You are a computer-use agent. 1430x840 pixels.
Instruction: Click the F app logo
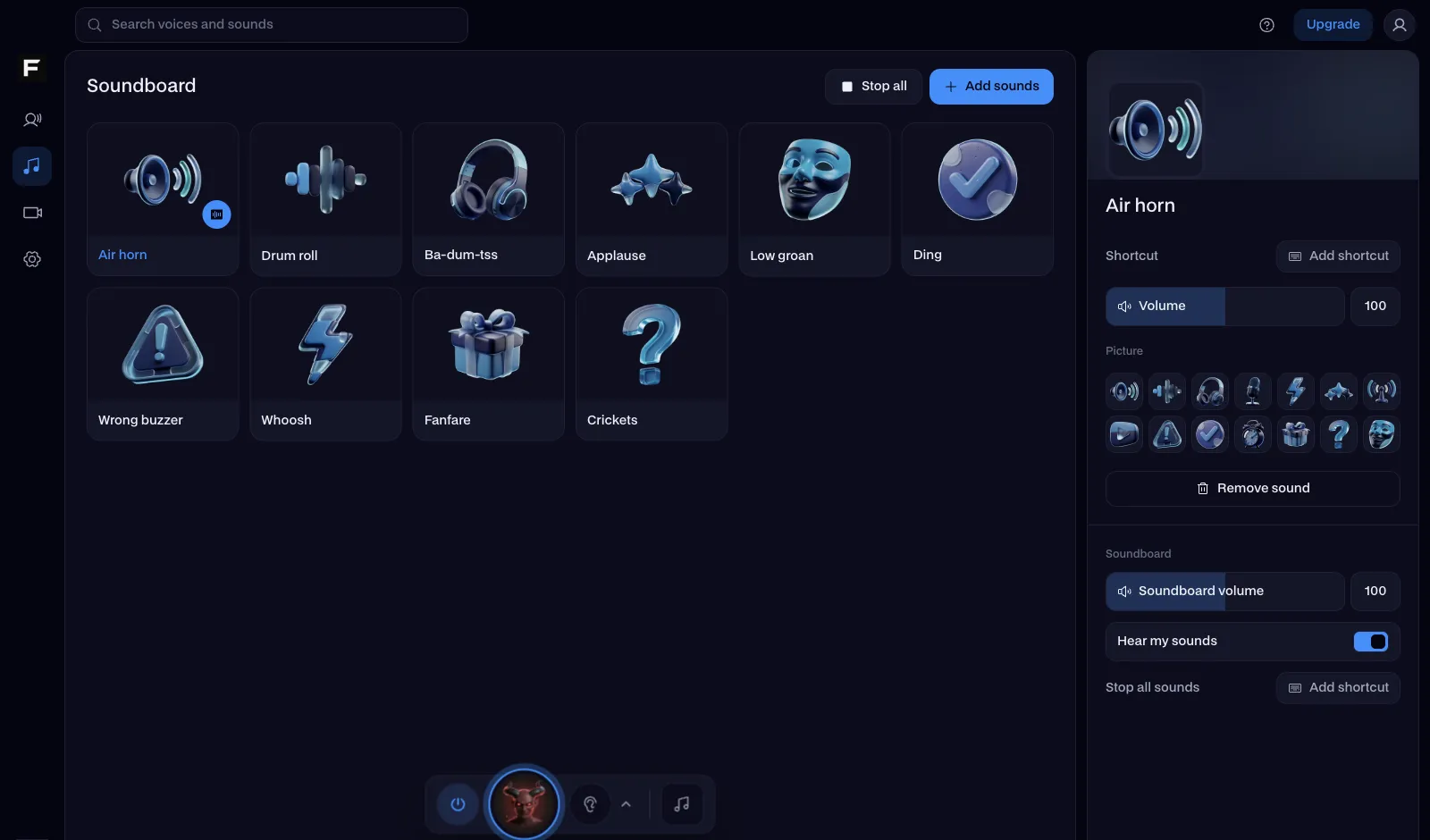click(31, 69)
